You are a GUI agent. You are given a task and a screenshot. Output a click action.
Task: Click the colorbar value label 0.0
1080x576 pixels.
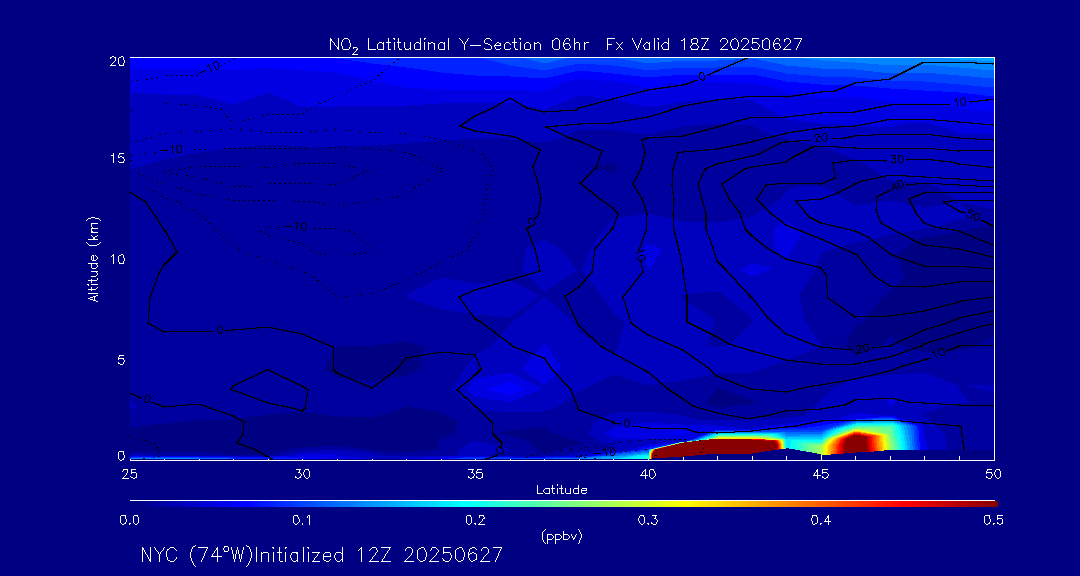[x=129, y=521]
